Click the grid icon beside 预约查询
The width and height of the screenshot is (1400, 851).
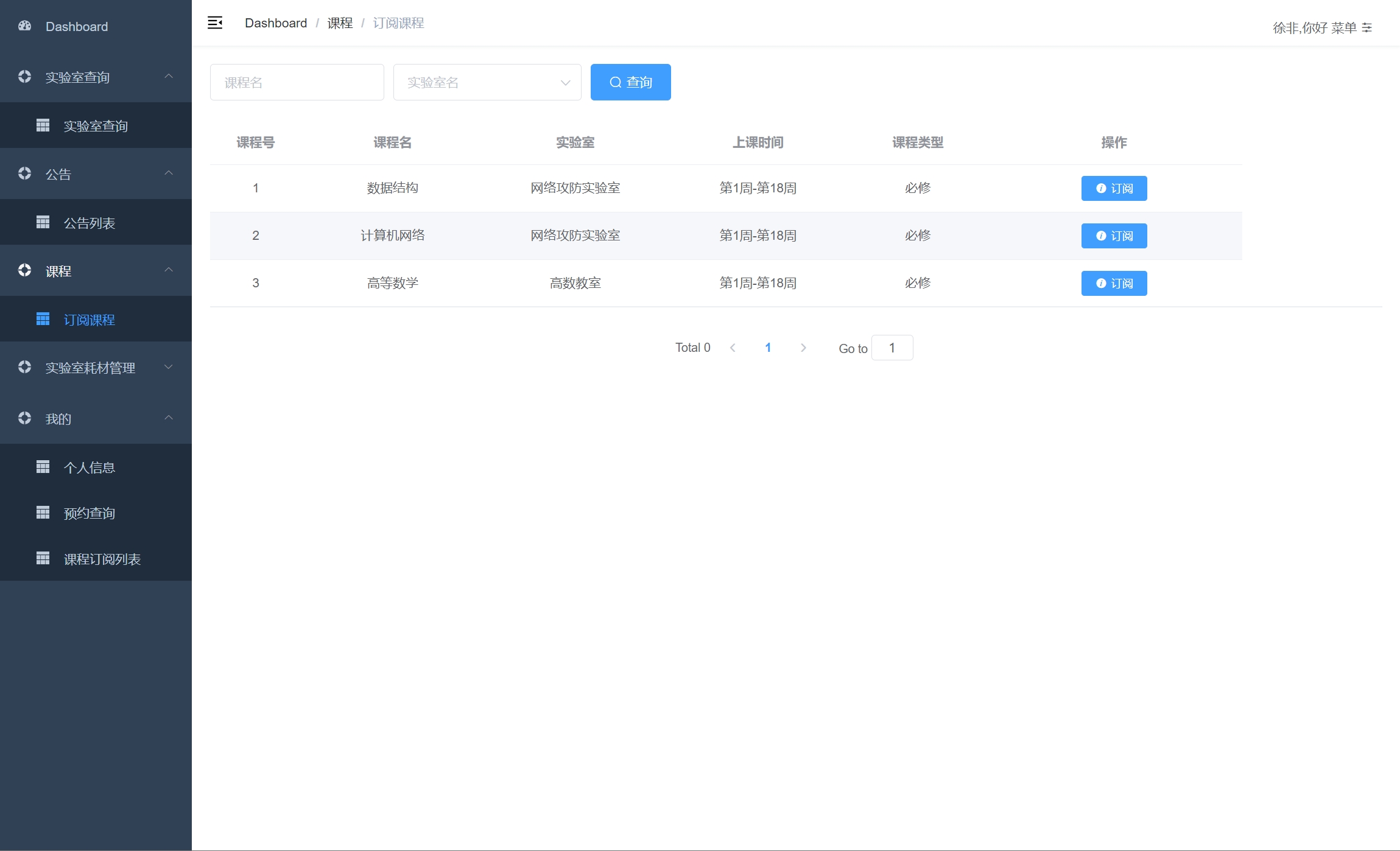(x=43, y=513)
